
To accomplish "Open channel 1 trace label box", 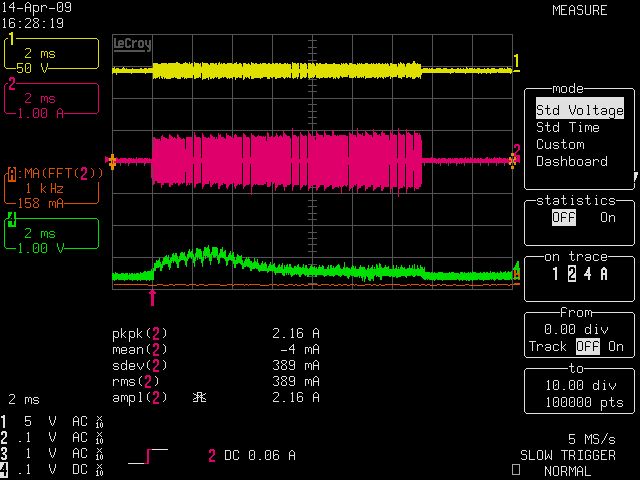I will click(x=51, y=54).
